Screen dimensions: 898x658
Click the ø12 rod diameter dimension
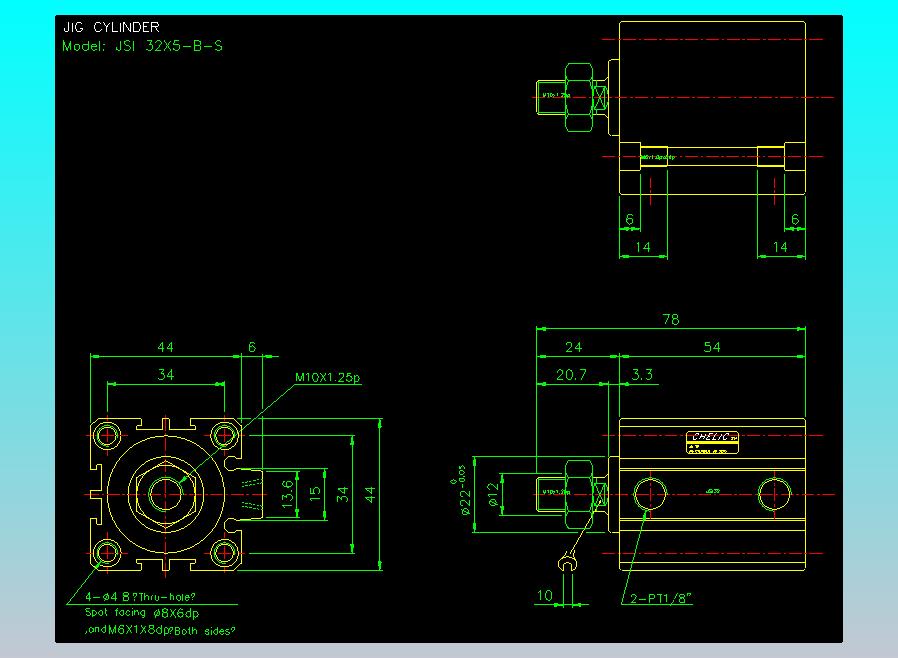click(x=491, y=494)
